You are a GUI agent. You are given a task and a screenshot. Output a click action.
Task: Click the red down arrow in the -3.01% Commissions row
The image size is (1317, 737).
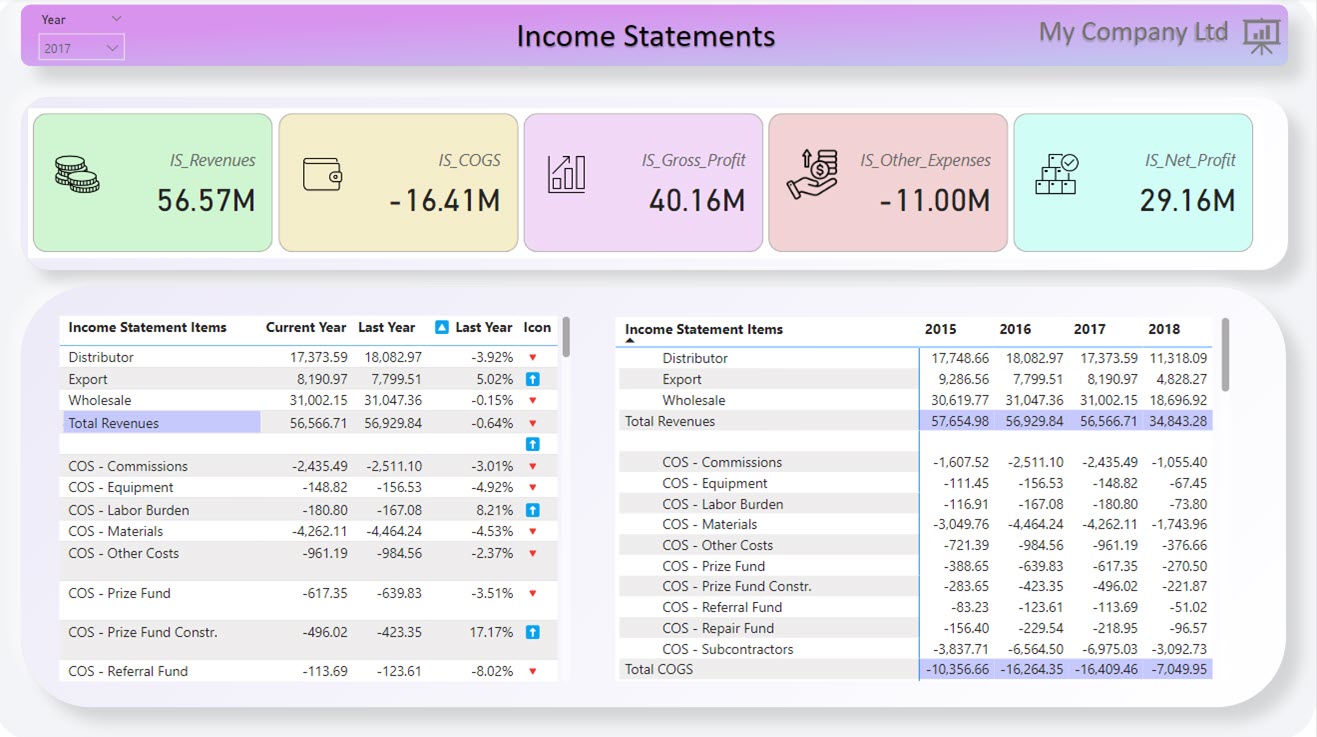click(533, 466)
